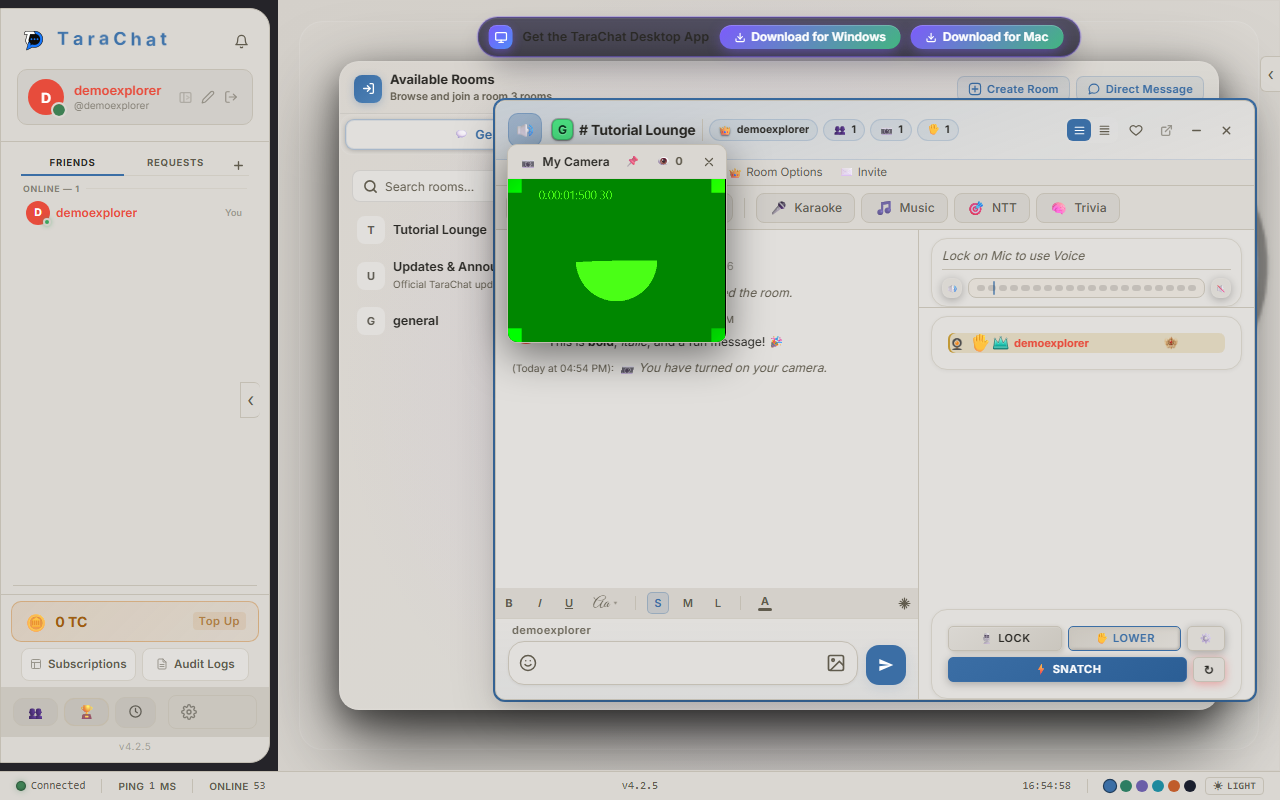This screenshot has height=800, width=1280.
Task: Add Tutorial Lounge to favorites with heart icon
Action: click(x=1136, y=130)
